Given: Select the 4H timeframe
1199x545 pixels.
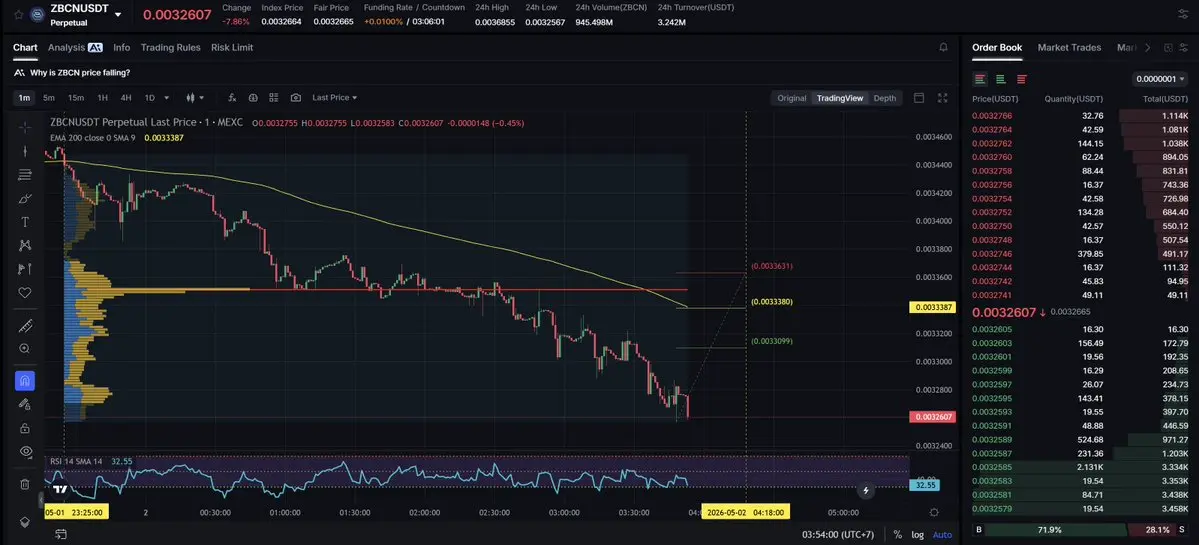Looking at the screenshot, I should [126, 98].
